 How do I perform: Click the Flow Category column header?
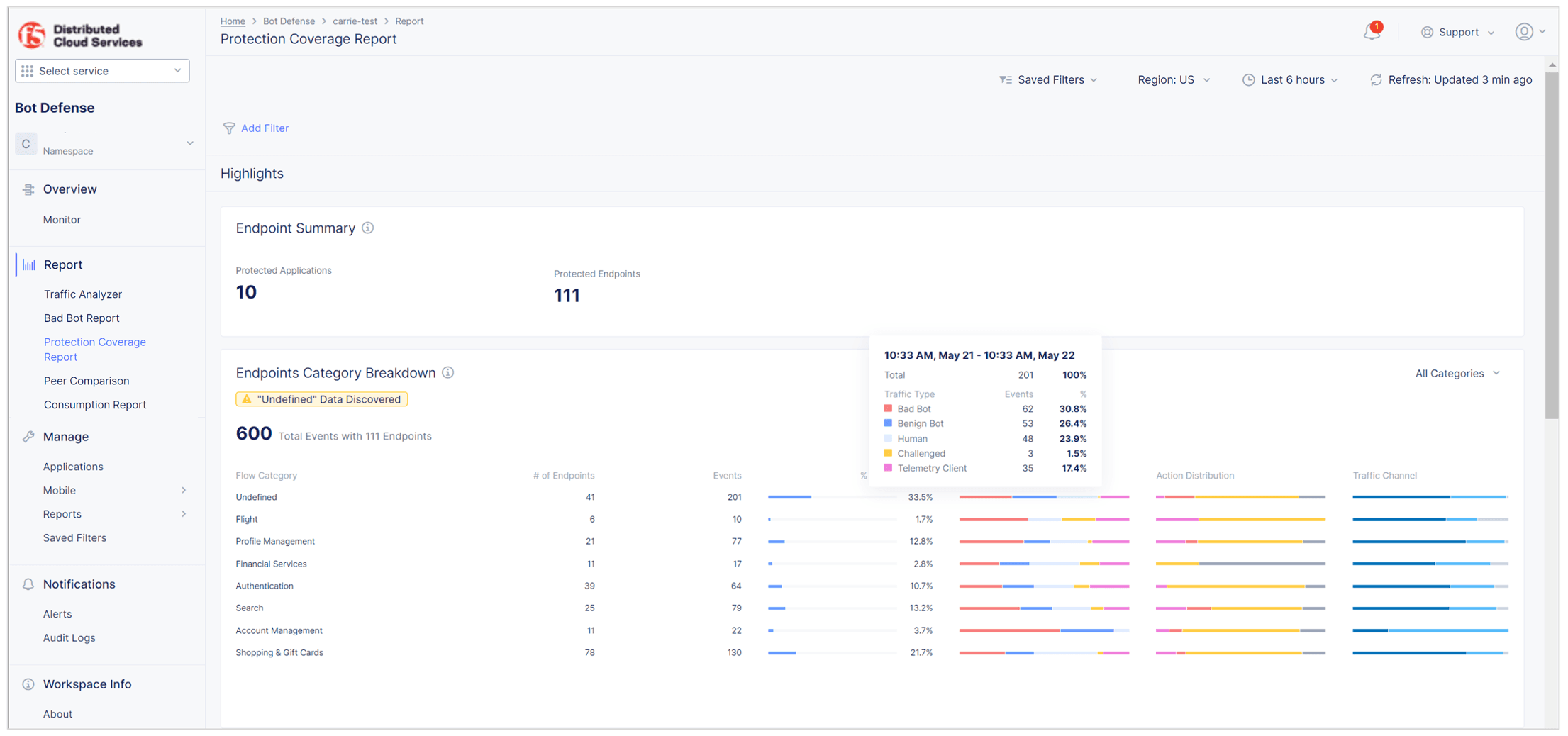[267, 476]
